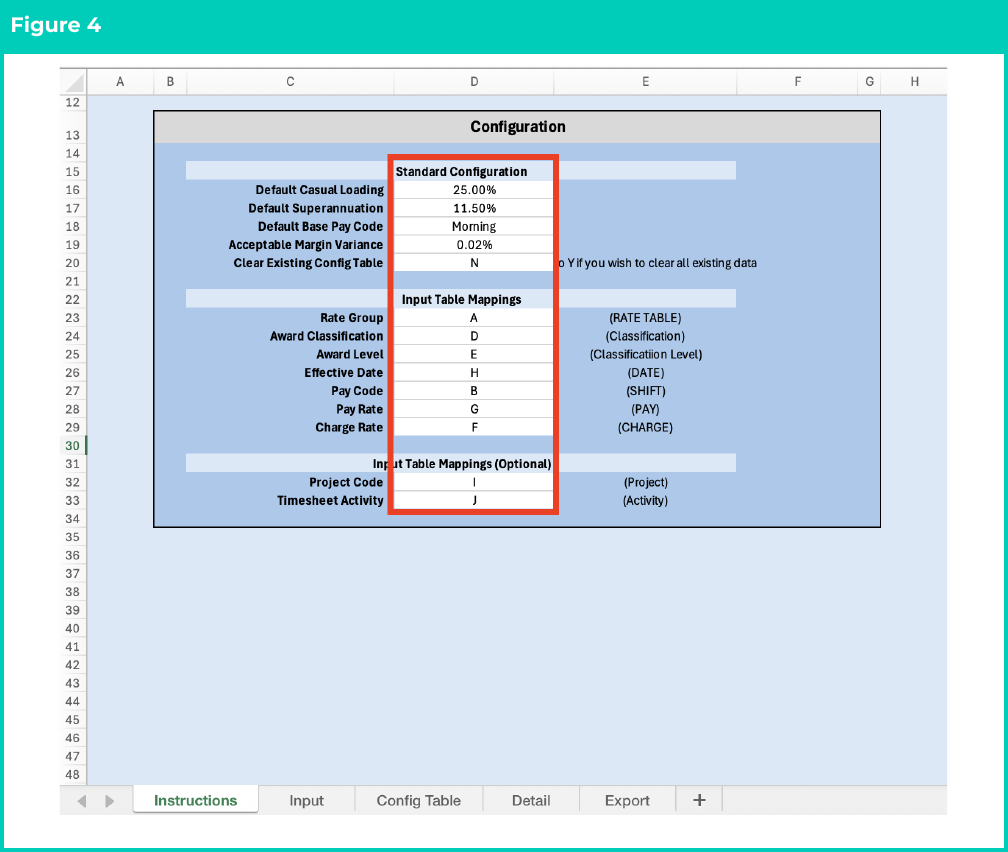This screenshot has width=1008, height=852.
Task: Select column G header
Action: point(869,82)
